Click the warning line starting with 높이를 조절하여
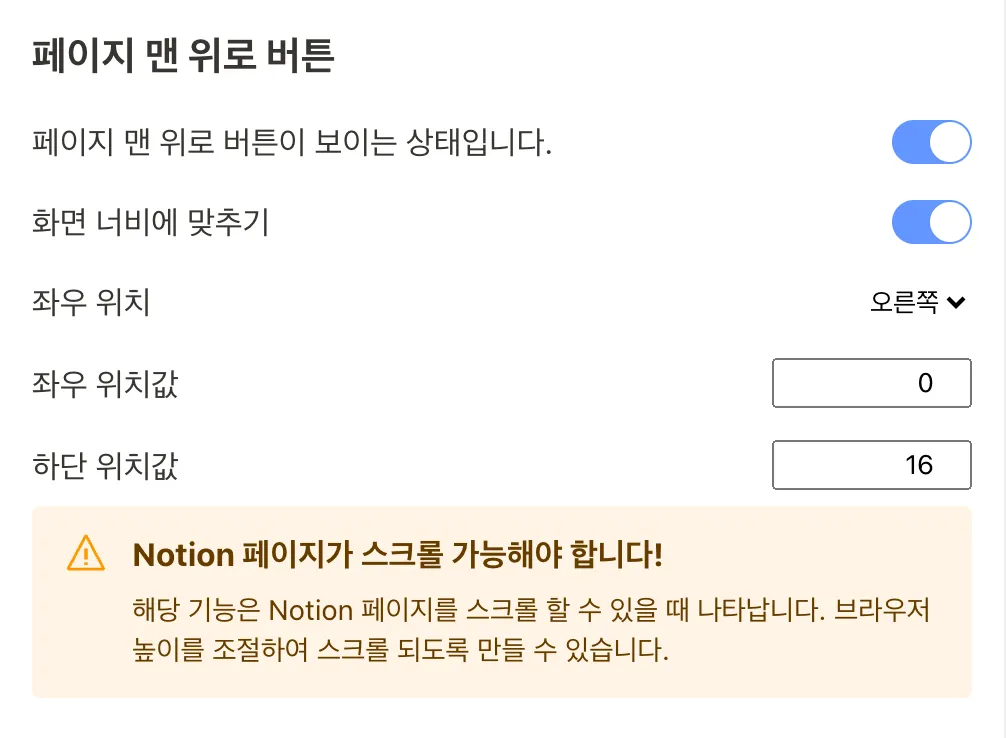This screenshot has width=1006, height=738. pos(399,652)
